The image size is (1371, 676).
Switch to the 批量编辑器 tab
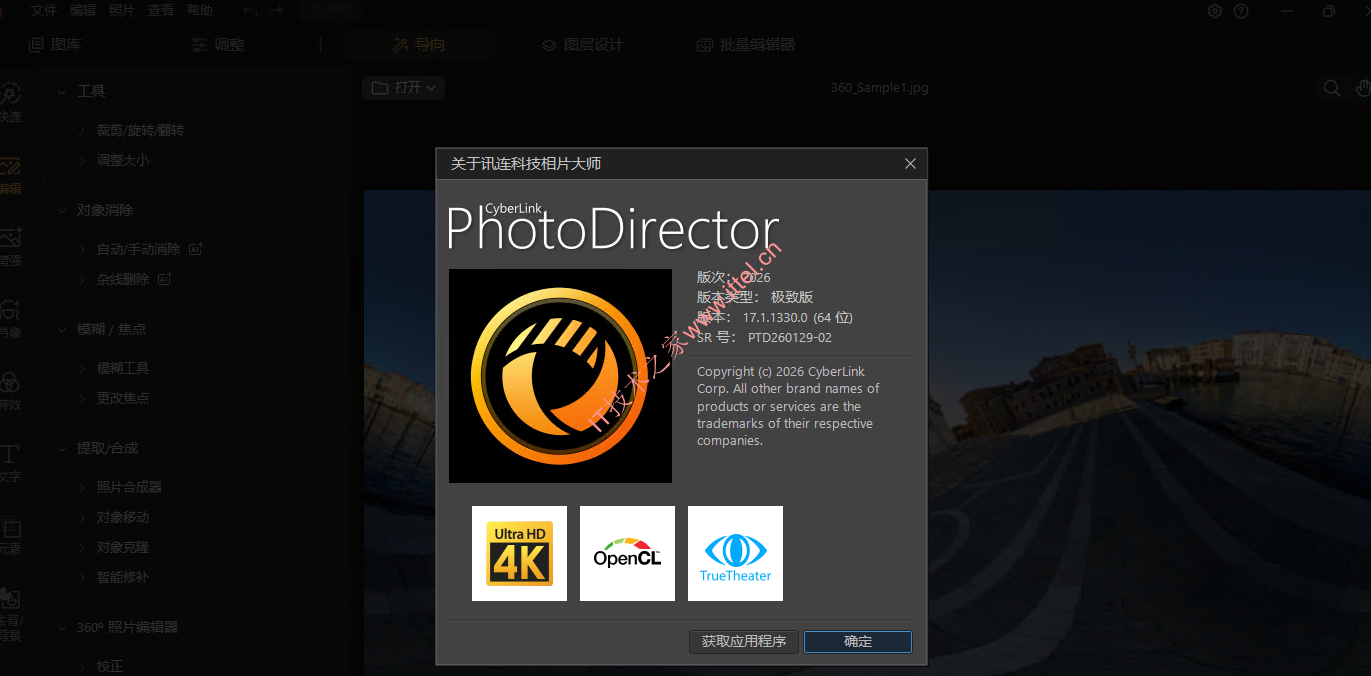[x=746, y=45]
